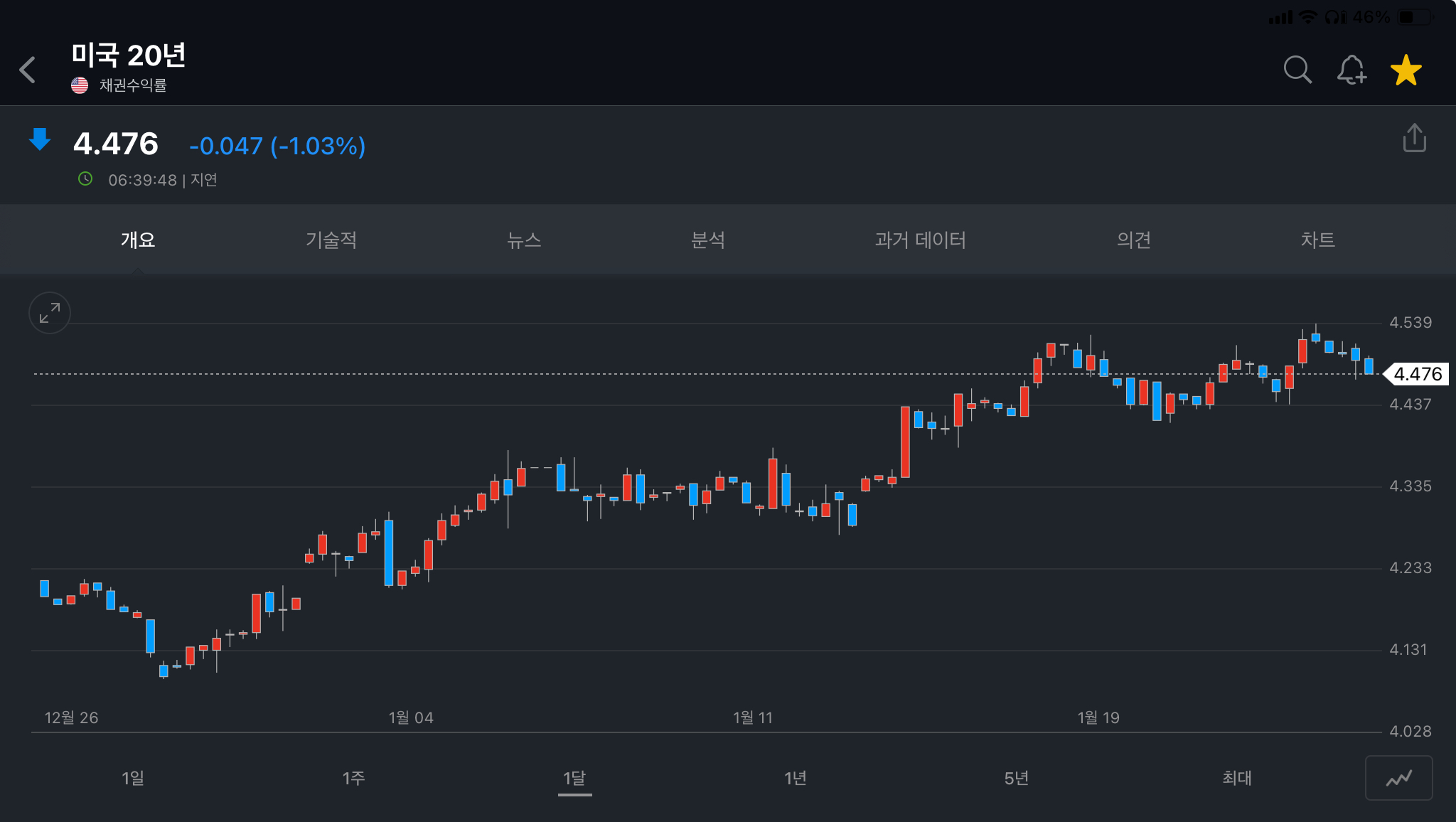Tap the share icon
Viewport: 1456px width, 822px height.
point(1415,138)
